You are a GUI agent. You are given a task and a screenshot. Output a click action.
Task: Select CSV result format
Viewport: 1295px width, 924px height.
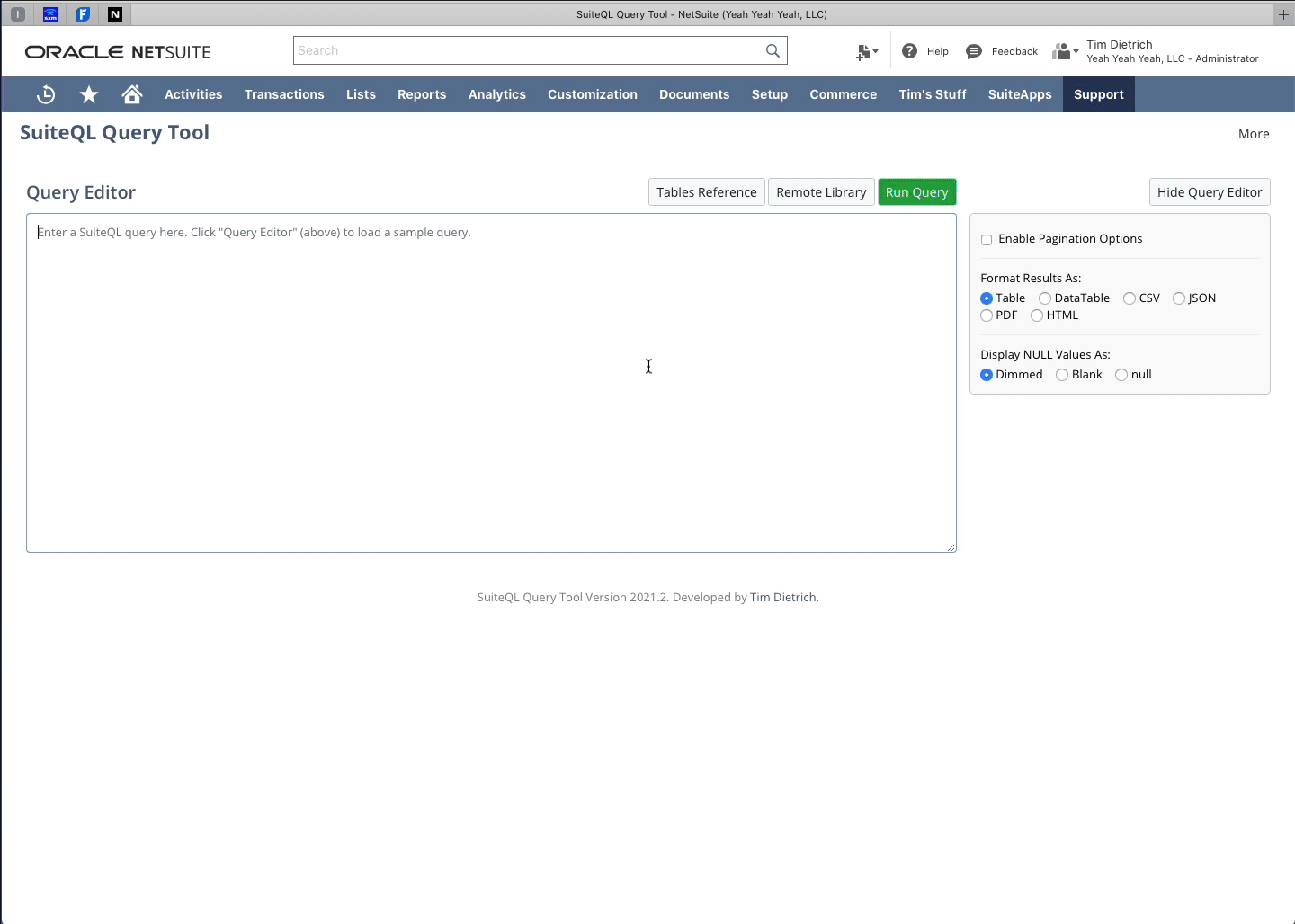1130,298
